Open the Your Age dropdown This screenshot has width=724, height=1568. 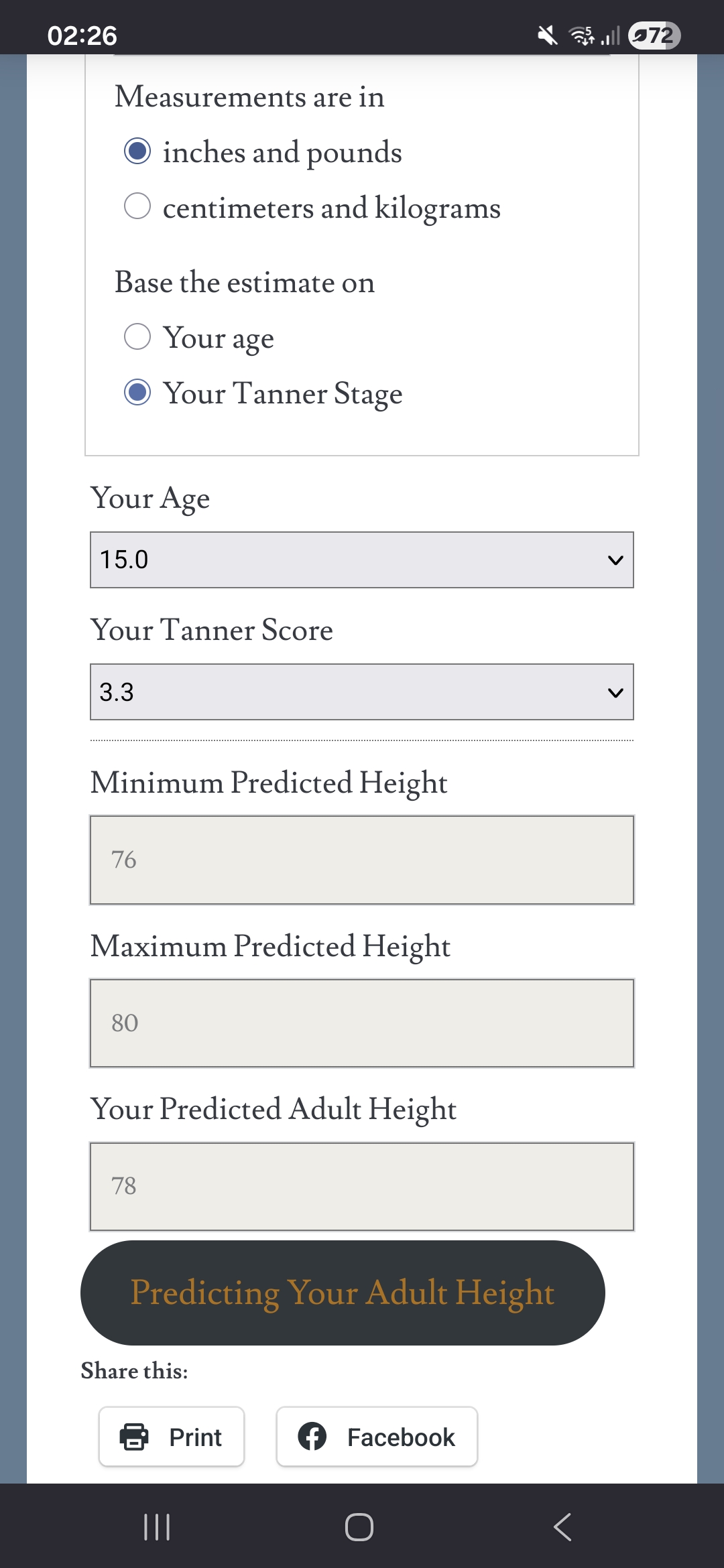click(361, 560)
